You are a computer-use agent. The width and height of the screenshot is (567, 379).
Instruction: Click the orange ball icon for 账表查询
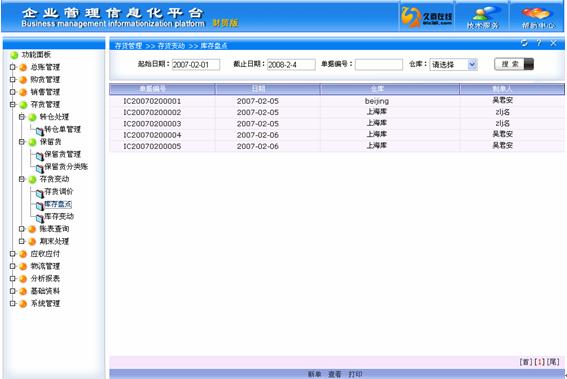pos(32,229)
